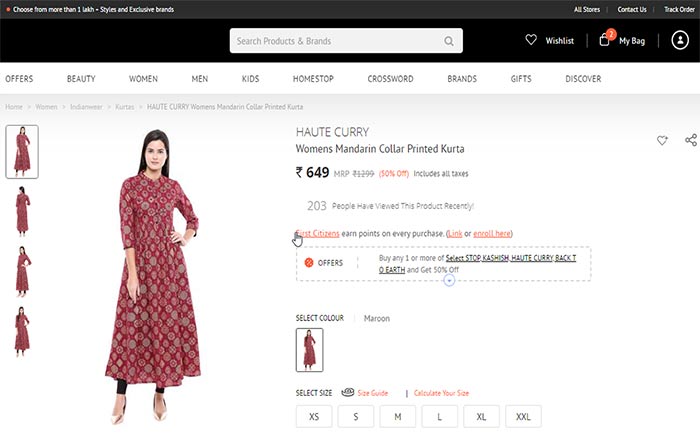Open the KIDS menu

click(x=250, y=79)
